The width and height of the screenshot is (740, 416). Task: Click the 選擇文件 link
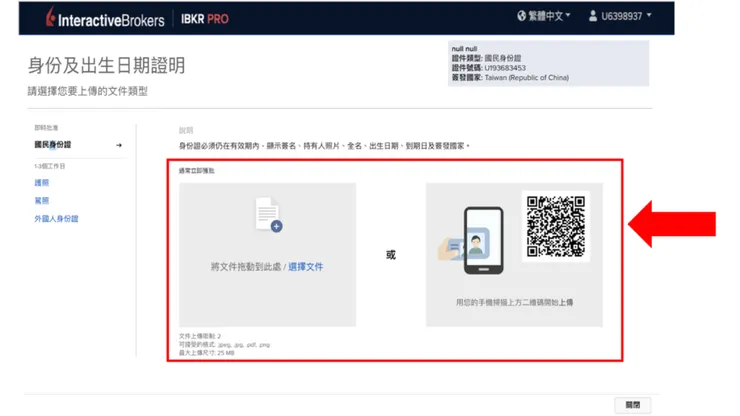305,267
